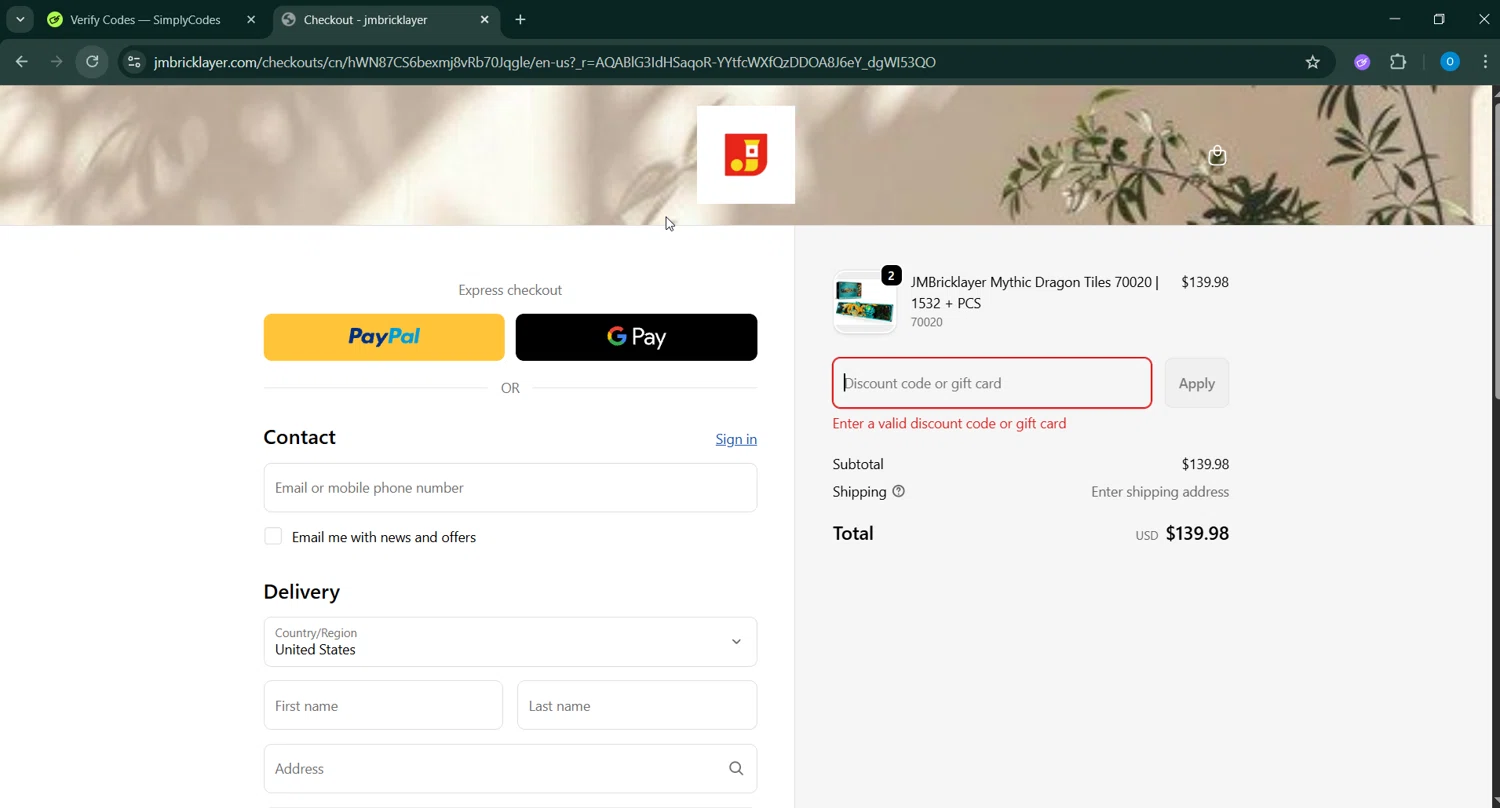Click the Contact heading
Viewport: 1500px width, 808px height.
[299, 437]
